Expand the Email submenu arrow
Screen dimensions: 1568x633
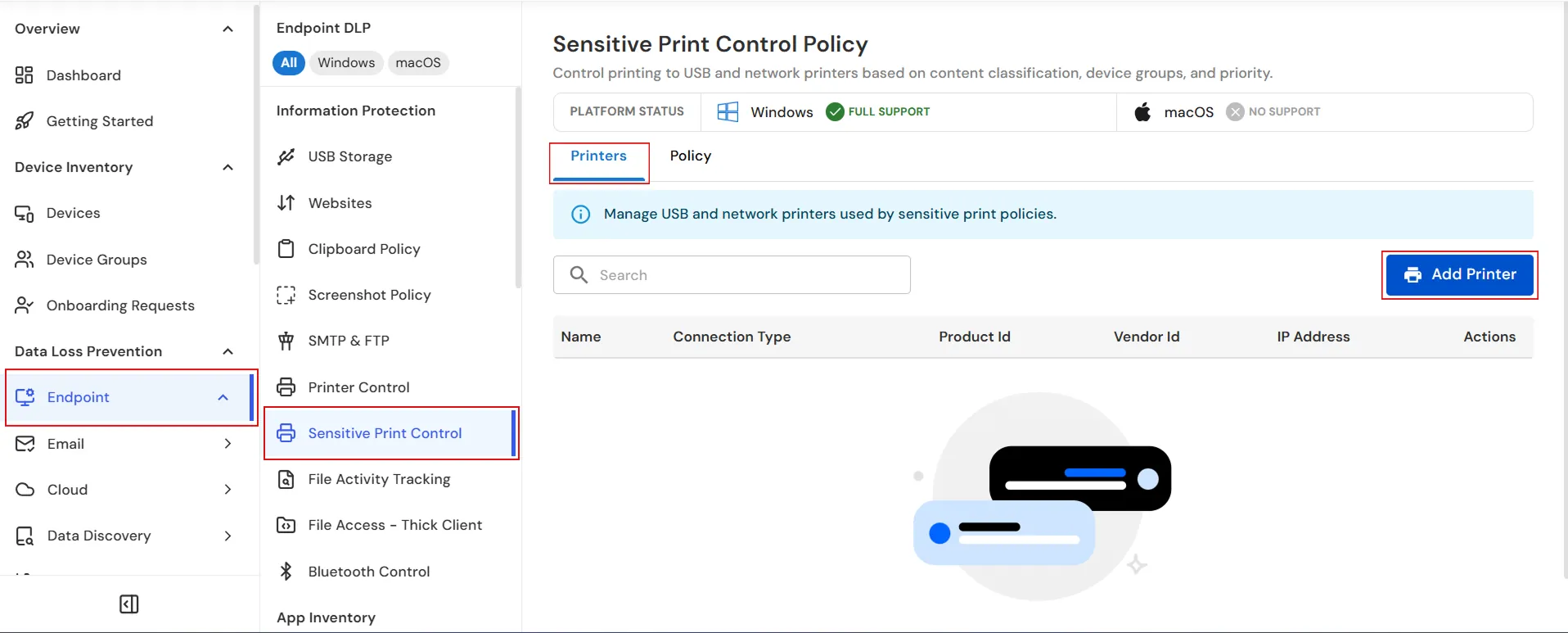click(228, 444)
